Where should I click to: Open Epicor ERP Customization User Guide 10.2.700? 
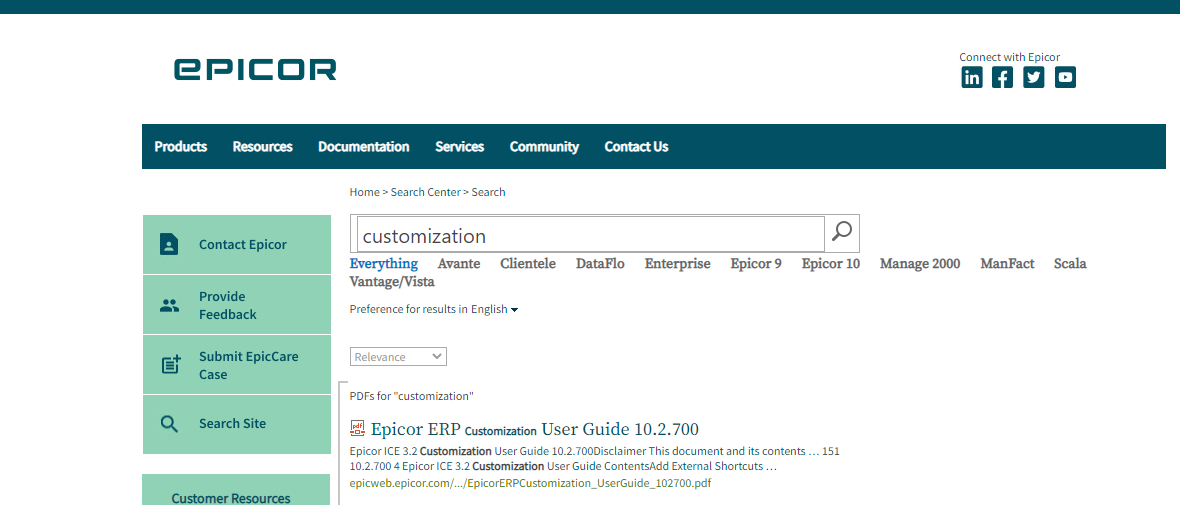(x=534, y=430)
